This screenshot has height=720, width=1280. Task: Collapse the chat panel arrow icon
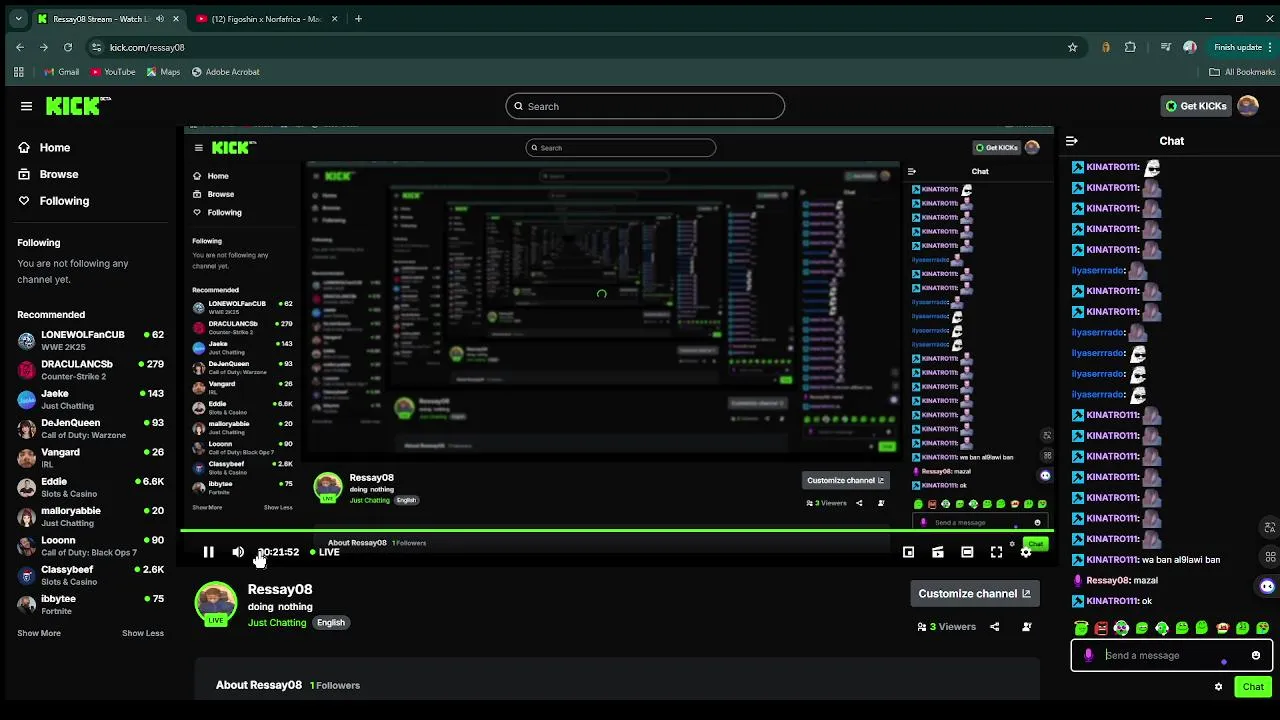(1071, 141)
